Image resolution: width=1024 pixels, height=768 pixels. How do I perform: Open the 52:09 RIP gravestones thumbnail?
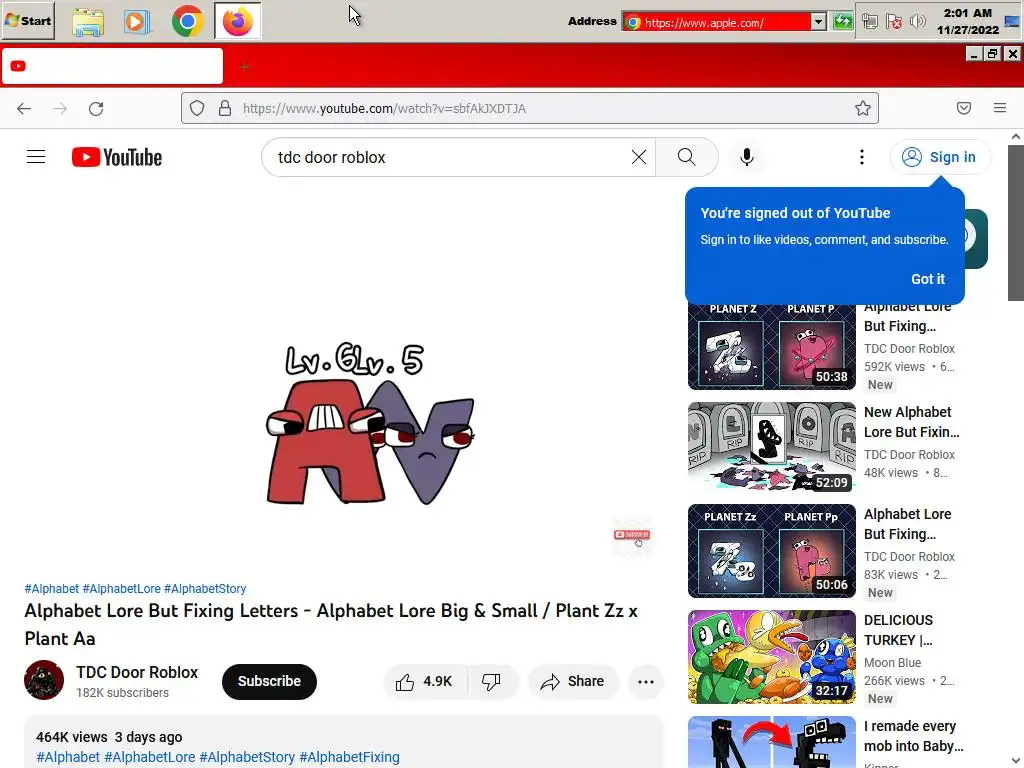point(771,447)
